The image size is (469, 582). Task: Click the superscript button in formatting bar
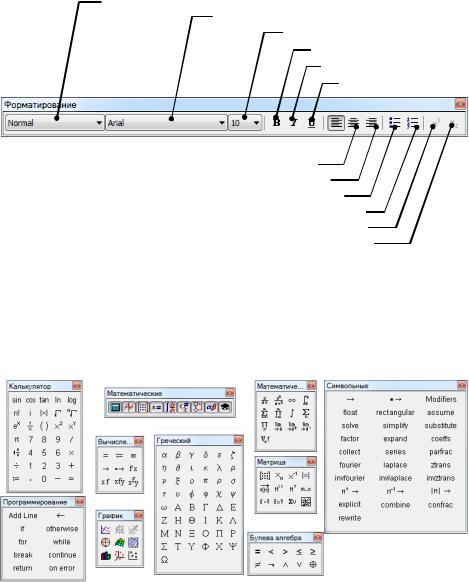[435, 122]
